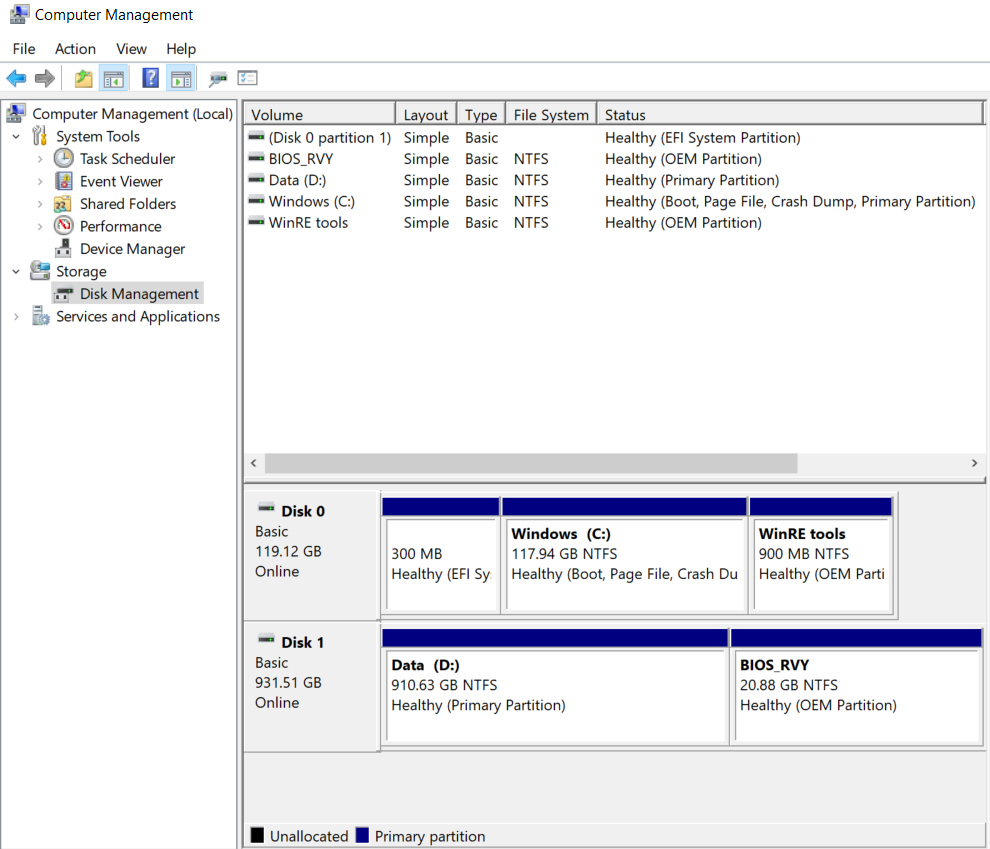This screenshot has height=849, width=990.
Task: Click the horizontal scrollbar thumb in volume list
Action: tap(531, 463)
